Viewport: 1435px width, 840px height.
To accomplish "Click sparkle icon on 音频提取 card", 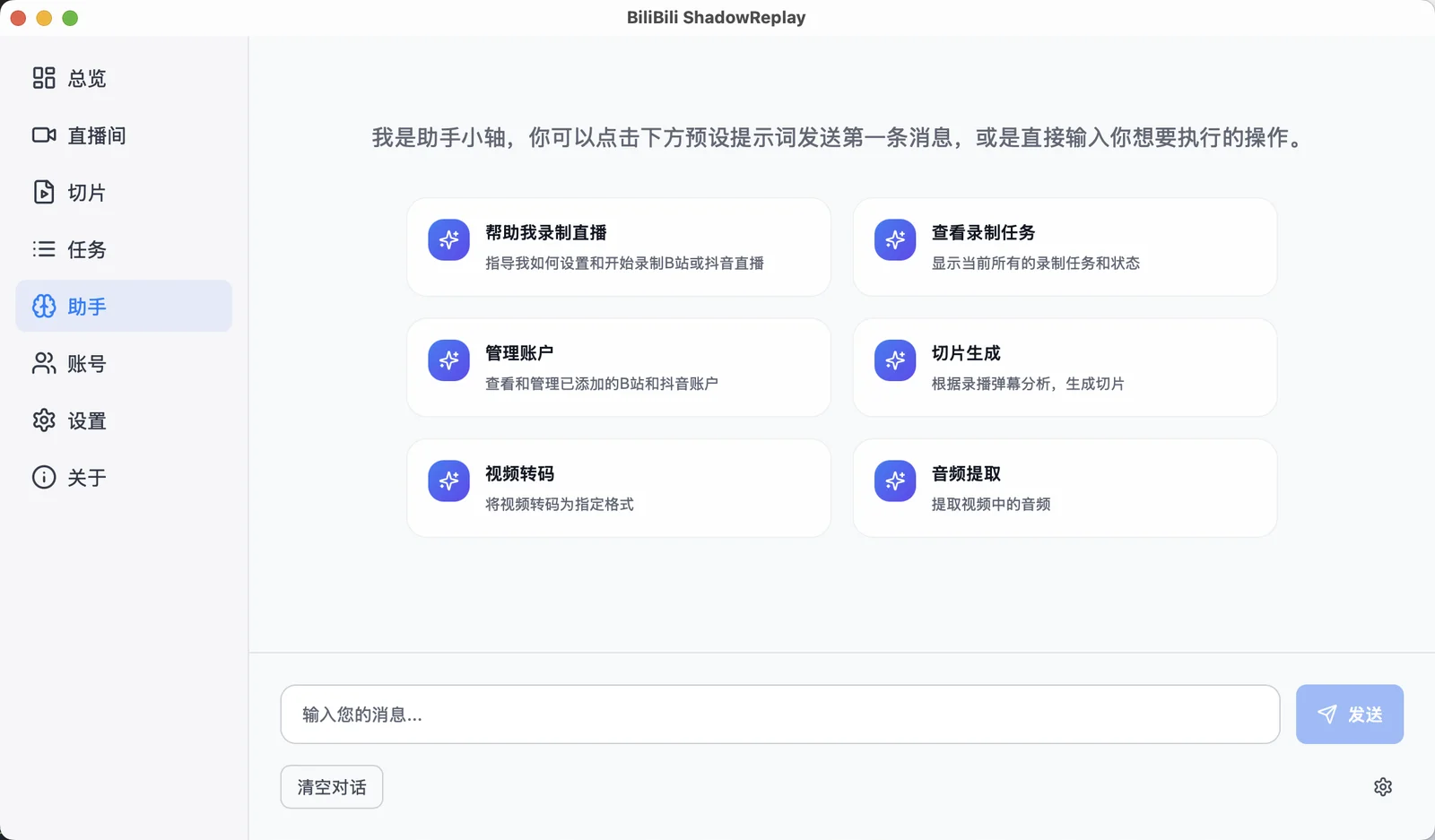I will 895,481.
